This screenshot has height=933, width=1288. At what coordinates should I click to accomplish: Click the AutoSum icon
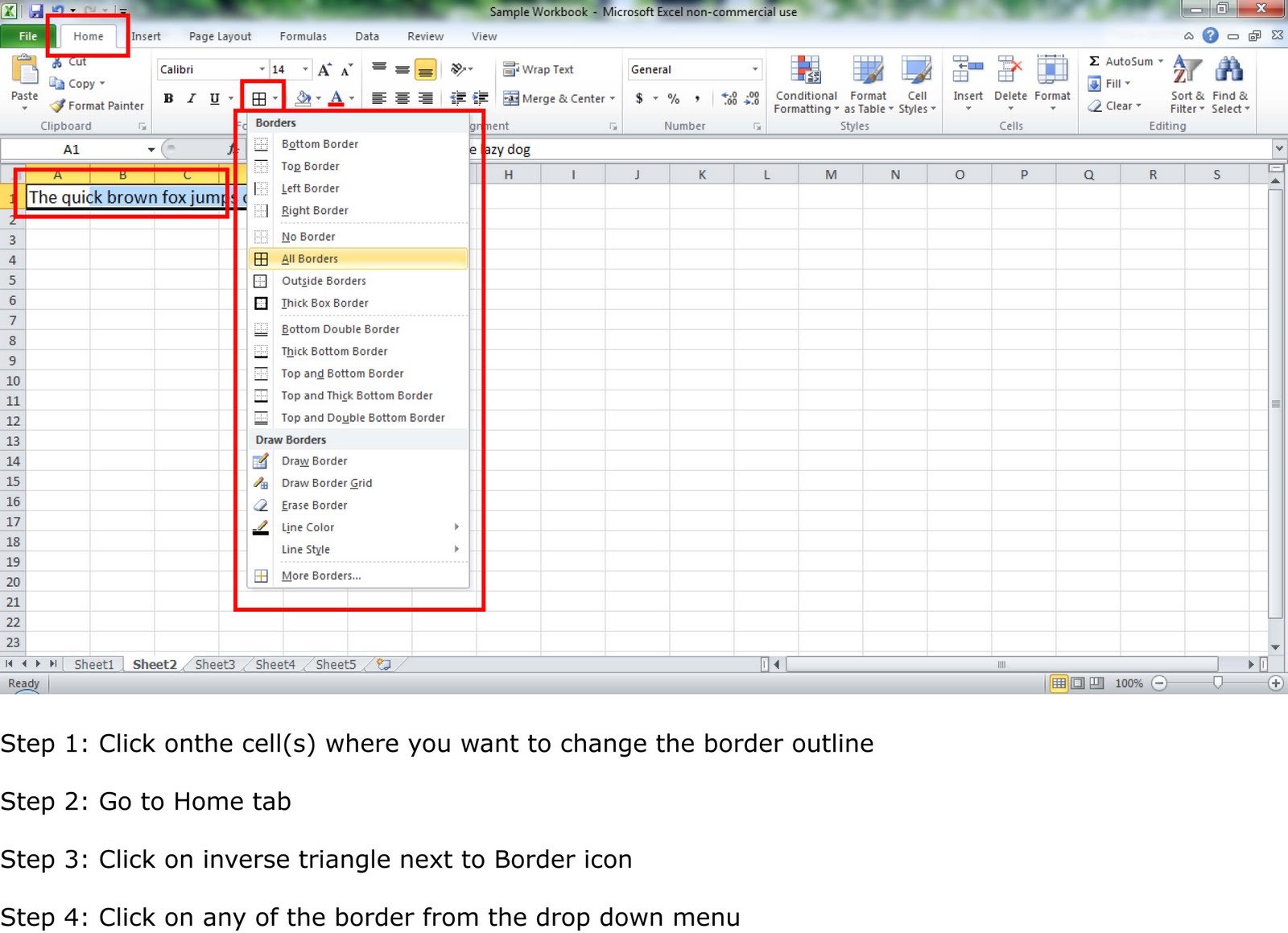pos(1095,60)
